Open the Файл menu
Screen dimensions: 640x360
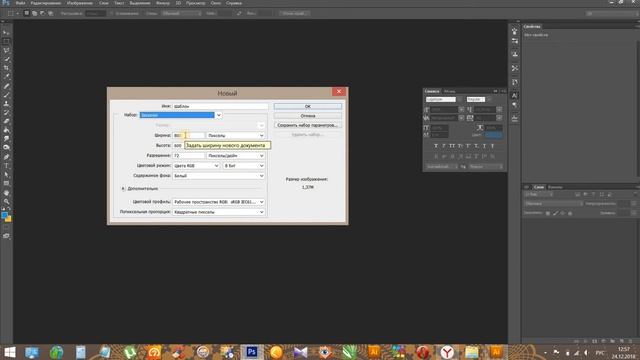tap(20, 3)
